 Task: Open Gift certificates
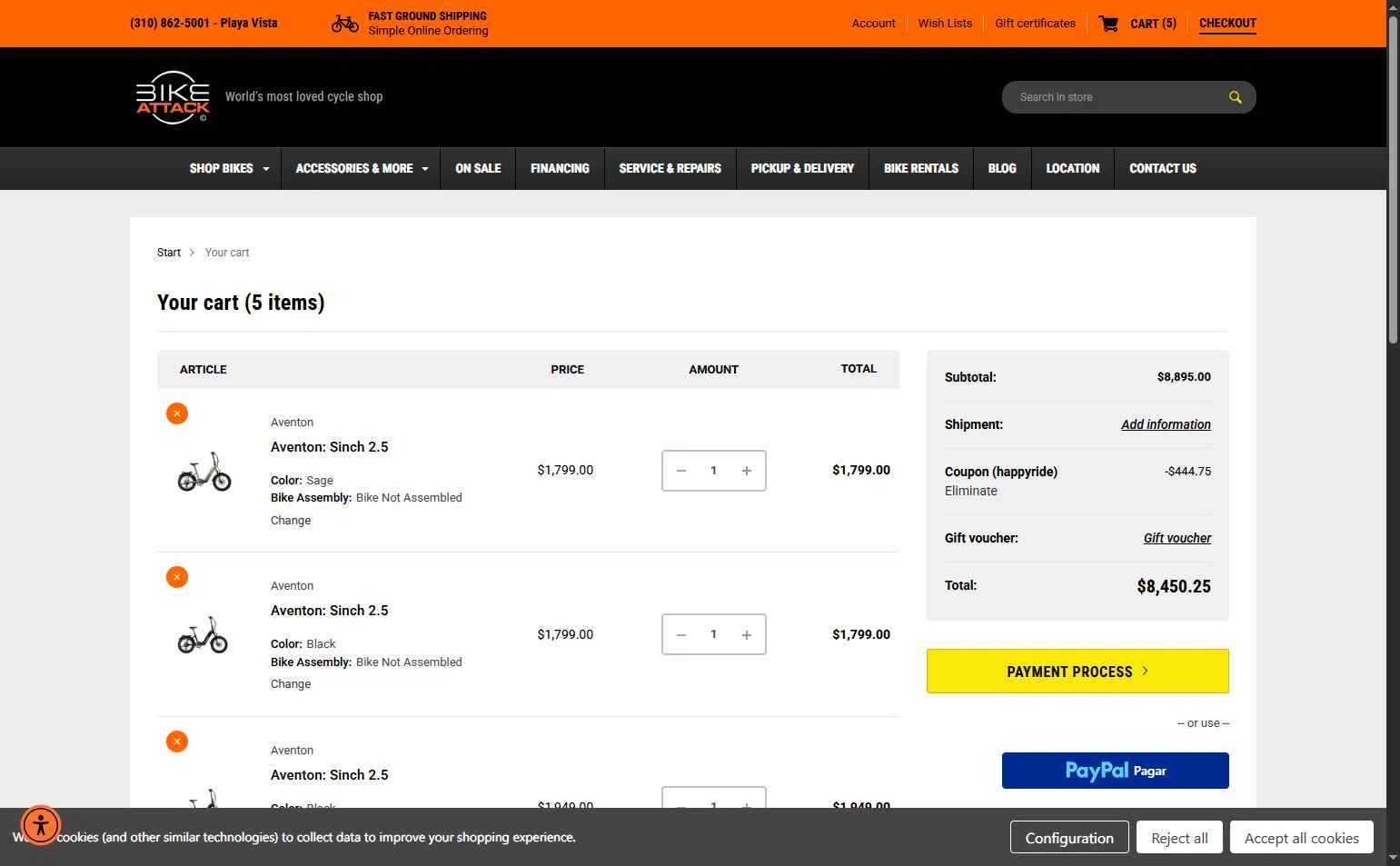click(1035, 24)
